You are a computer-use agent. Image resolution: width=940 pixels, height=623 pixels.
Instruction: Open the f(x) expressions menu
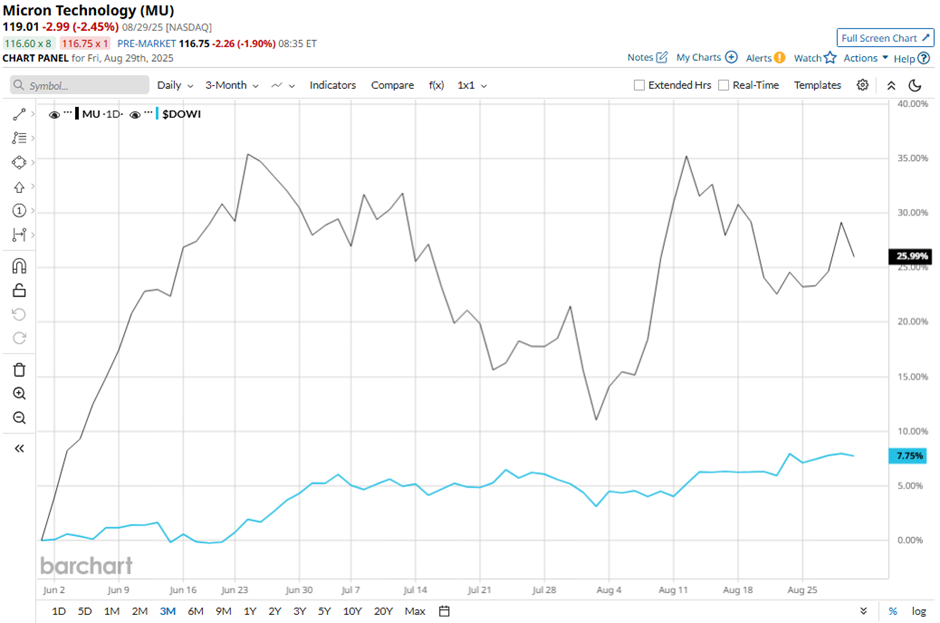436,85
